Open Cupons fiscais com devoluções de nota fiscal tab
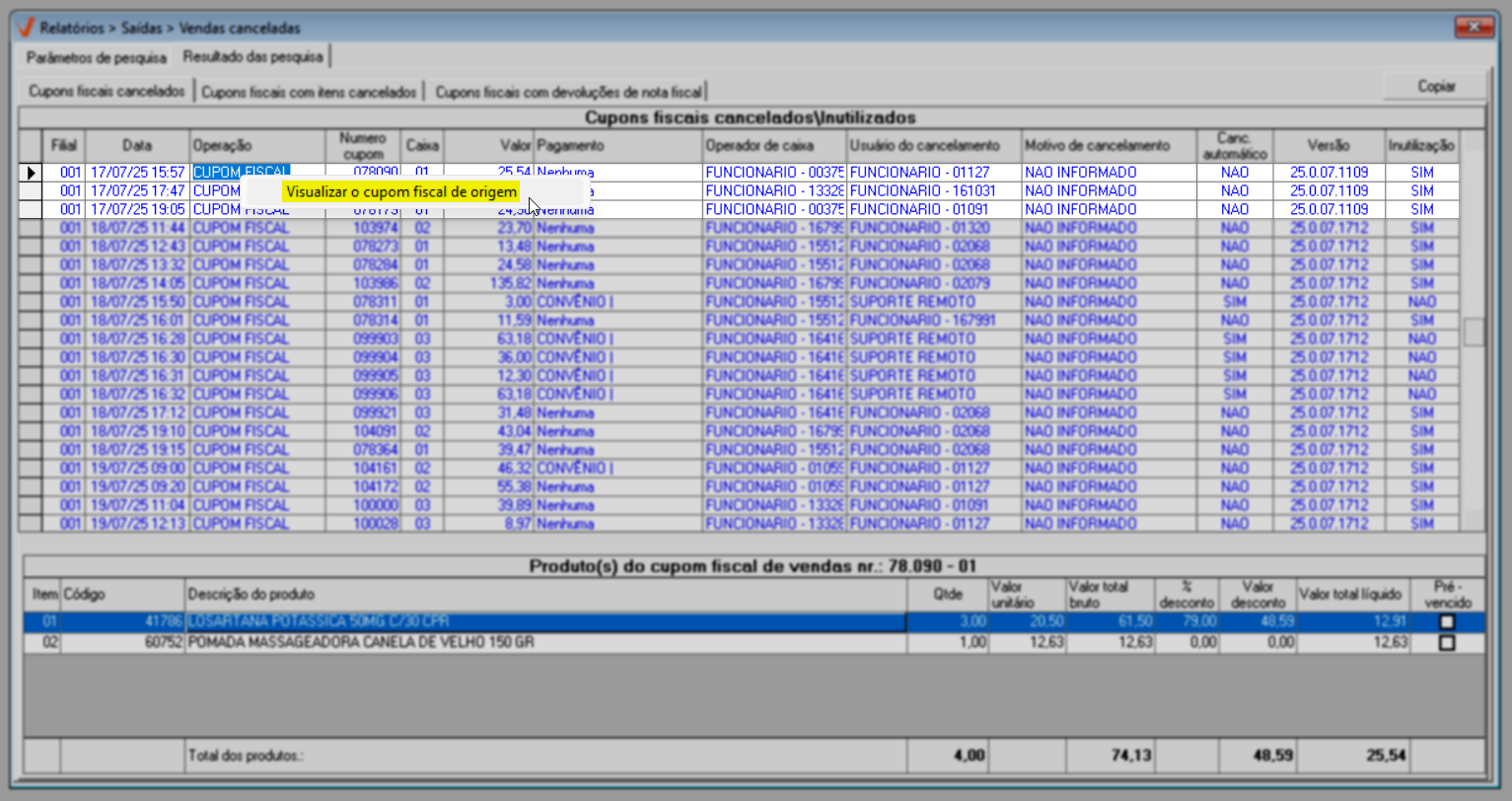The image size is (1512, 801). tap(568, 92)
